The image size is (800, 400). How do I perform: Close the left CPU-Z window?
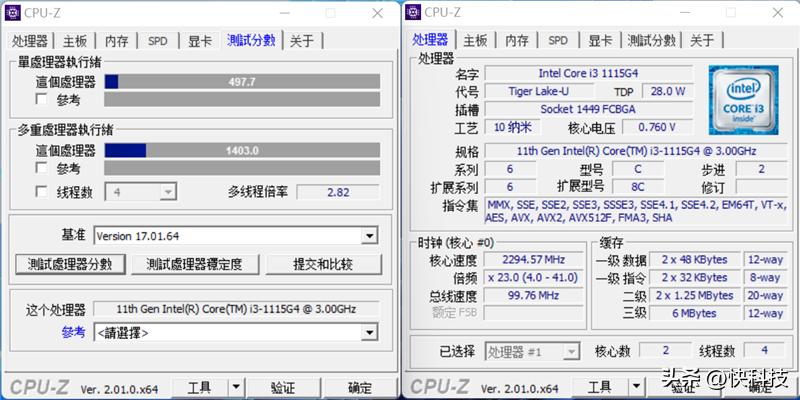click(377, 13)
